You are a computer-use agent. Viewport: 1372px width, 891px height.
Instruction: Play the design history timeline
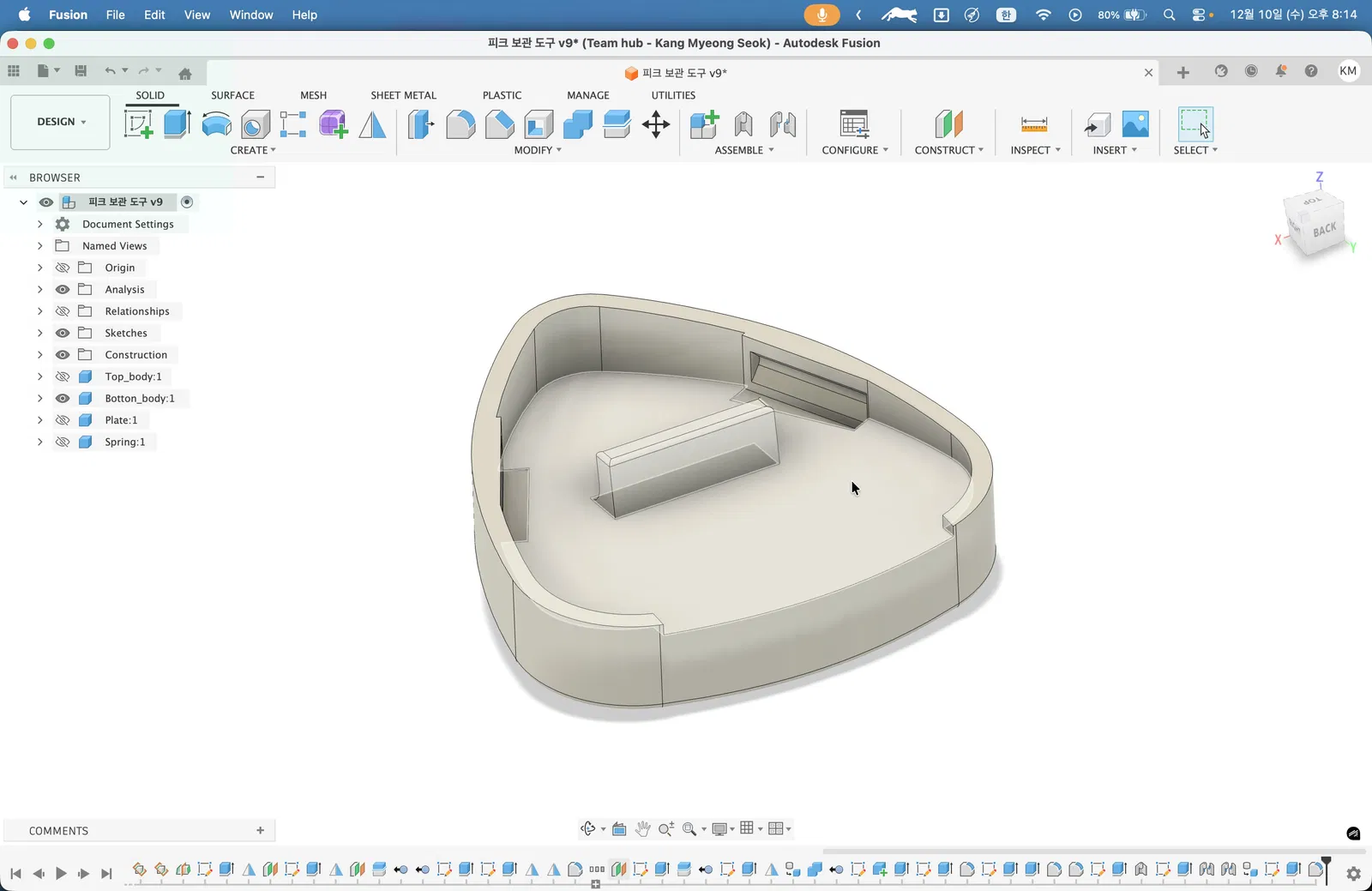61,873
